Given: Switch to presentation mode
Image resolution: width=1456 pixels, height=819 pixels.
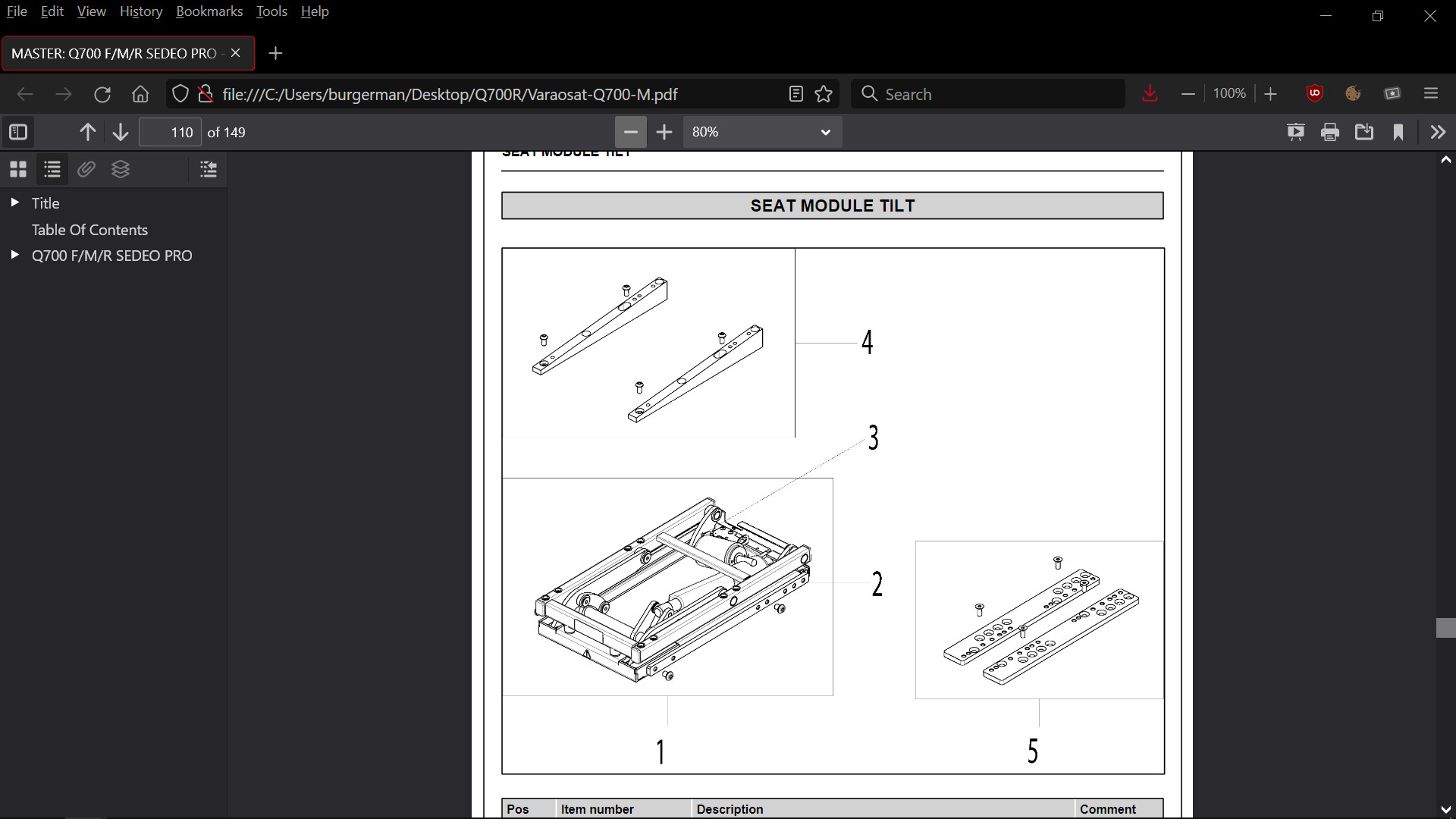Looking at the screenshot, I should pyautogui.click(x=1296, y=132).
